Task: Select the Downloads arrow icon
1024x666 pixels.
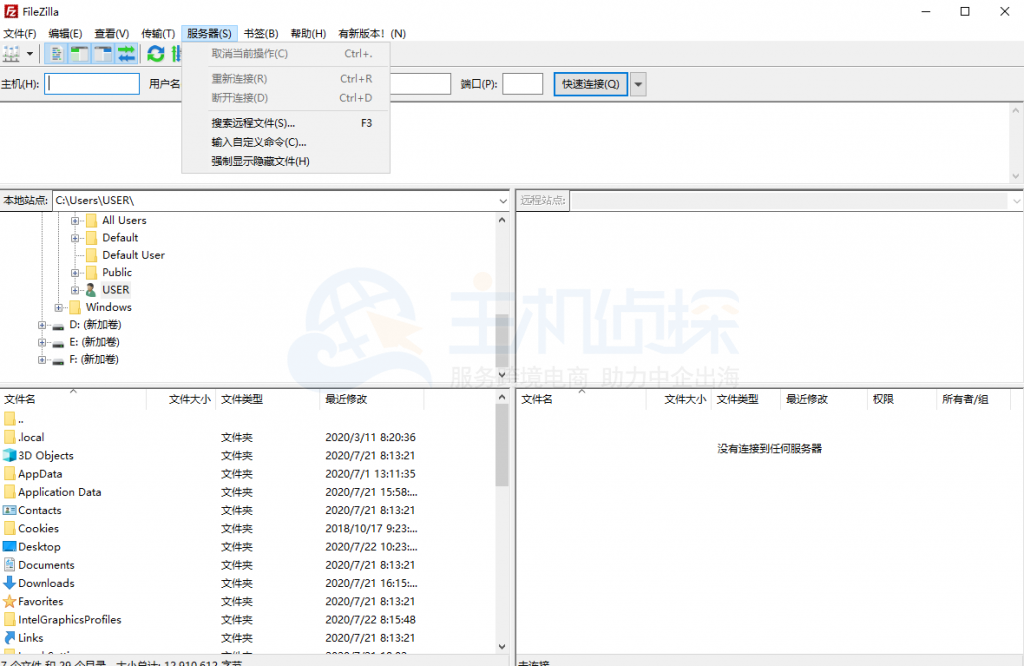Action: (10, 582)
